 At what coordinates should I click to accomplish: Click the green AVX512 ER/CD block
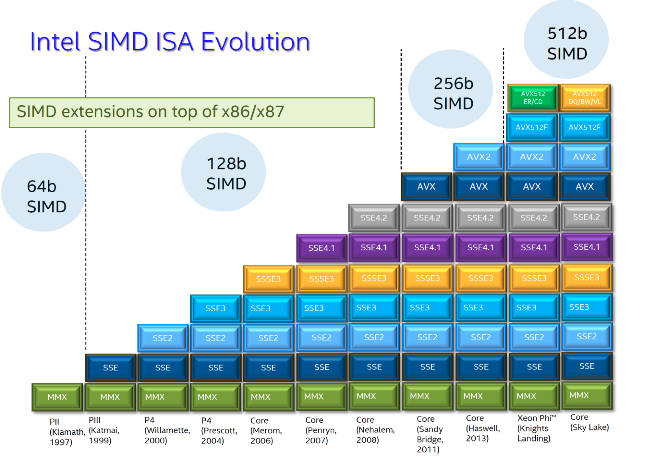tap(532, 98)
